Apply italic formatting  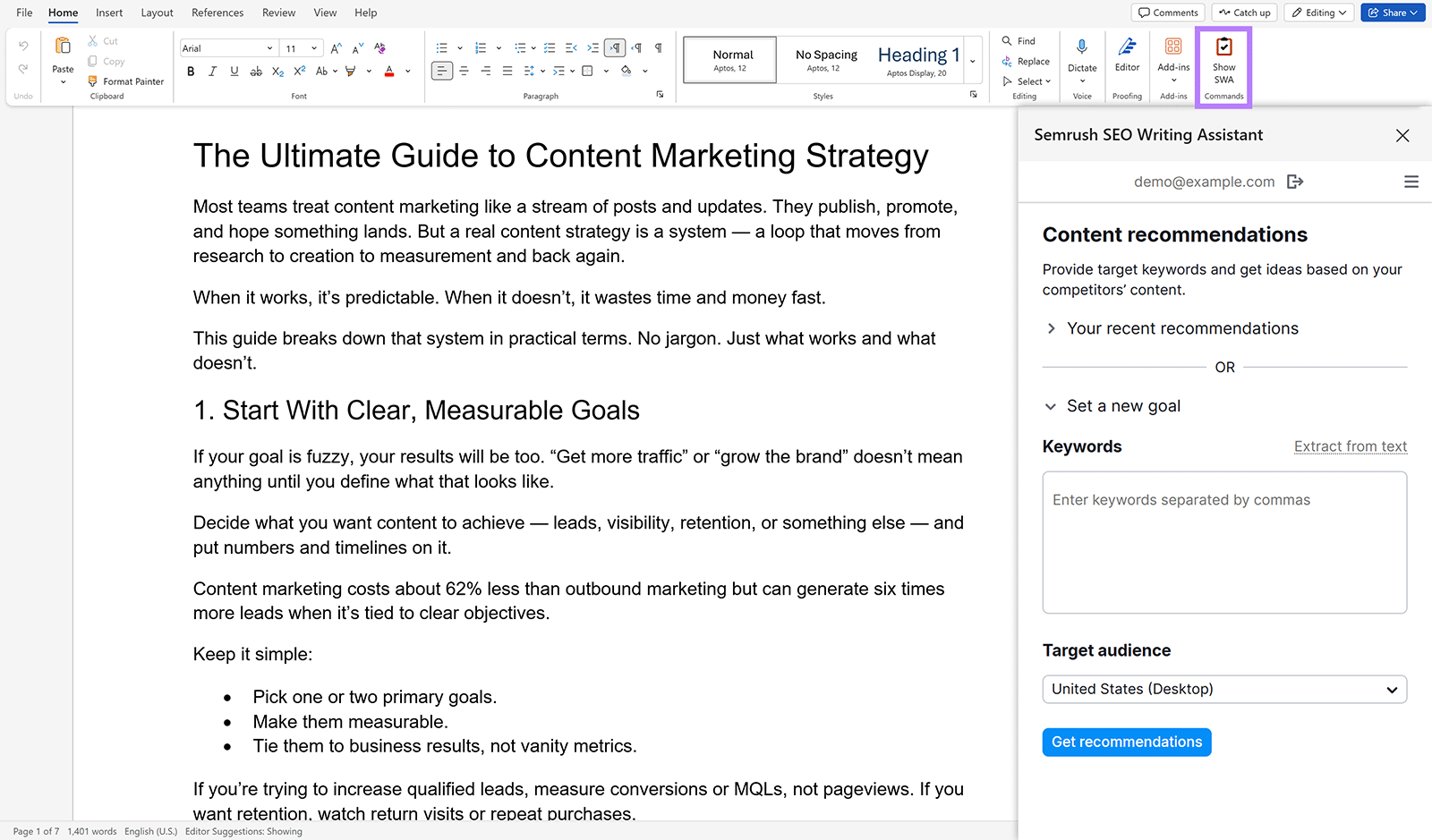click(x=211, y=71)
